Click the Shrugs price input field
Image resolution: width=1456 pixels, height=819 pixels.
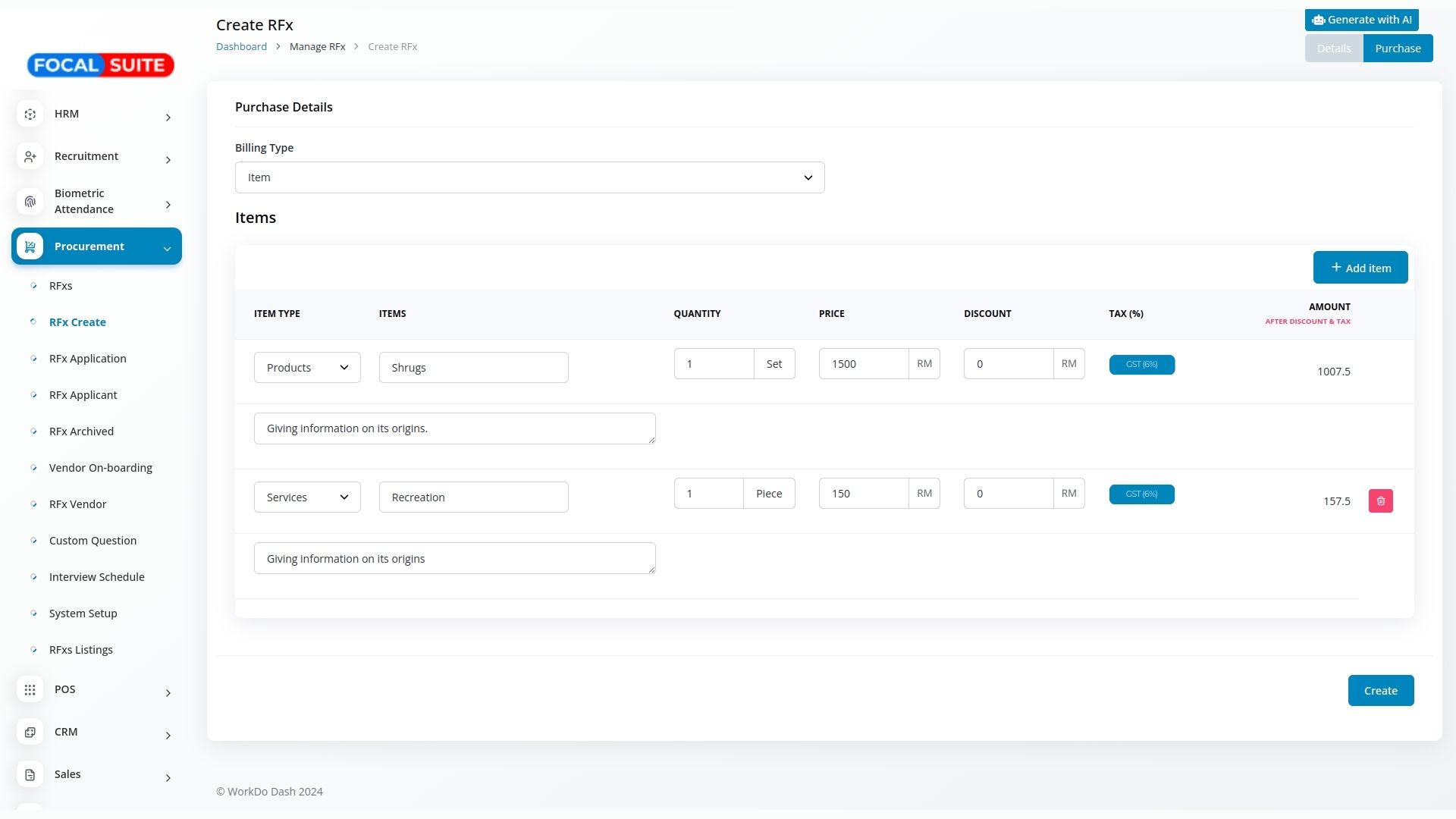click(863, 364)
